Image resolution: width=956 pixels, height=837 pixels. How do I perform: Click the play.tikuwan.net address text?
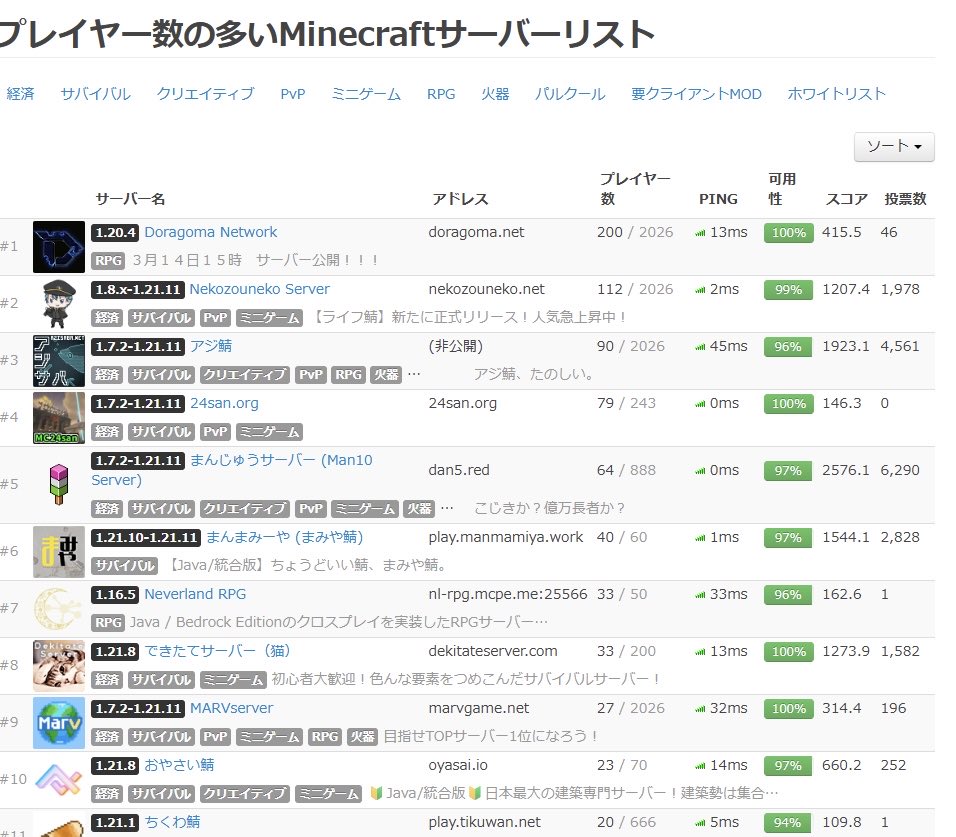(485, 822)
